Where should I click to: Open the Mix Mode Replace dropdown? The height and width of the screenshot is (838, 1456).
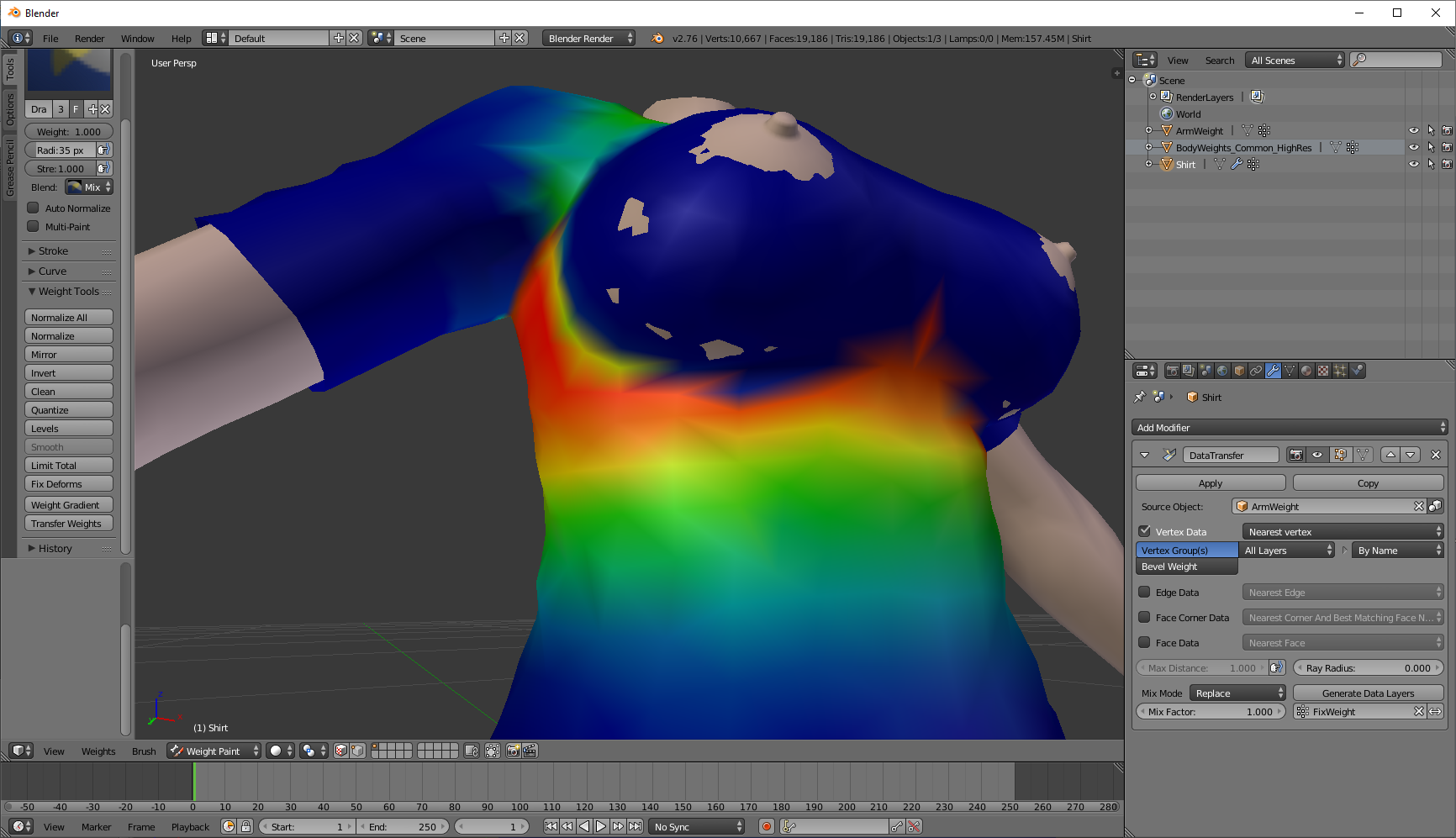pos(1237,693)
